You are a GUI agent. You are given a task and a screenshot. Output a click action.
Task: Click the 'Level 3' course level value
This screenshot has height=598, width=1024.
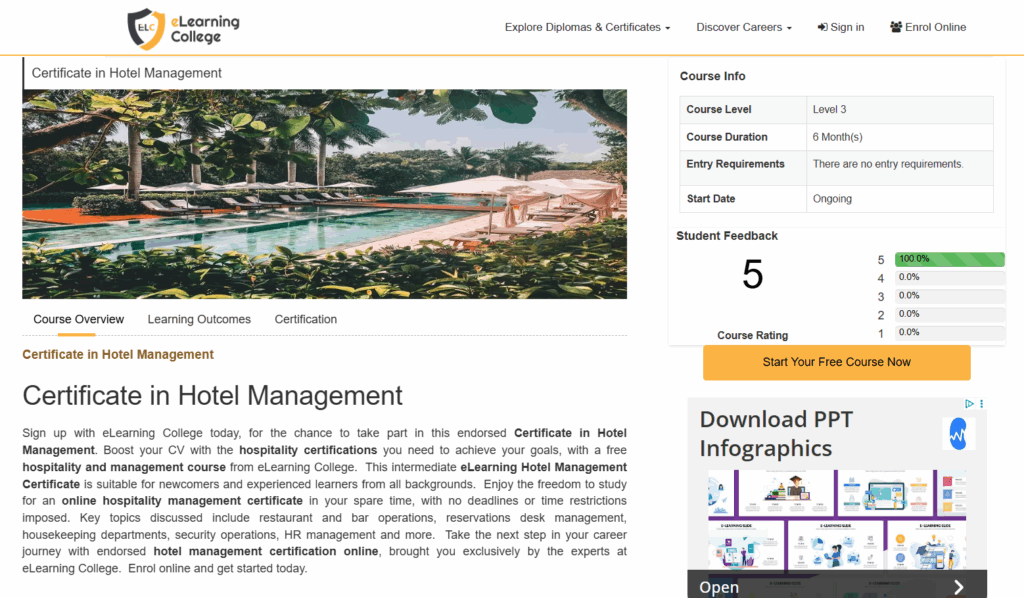click(829, 110)
